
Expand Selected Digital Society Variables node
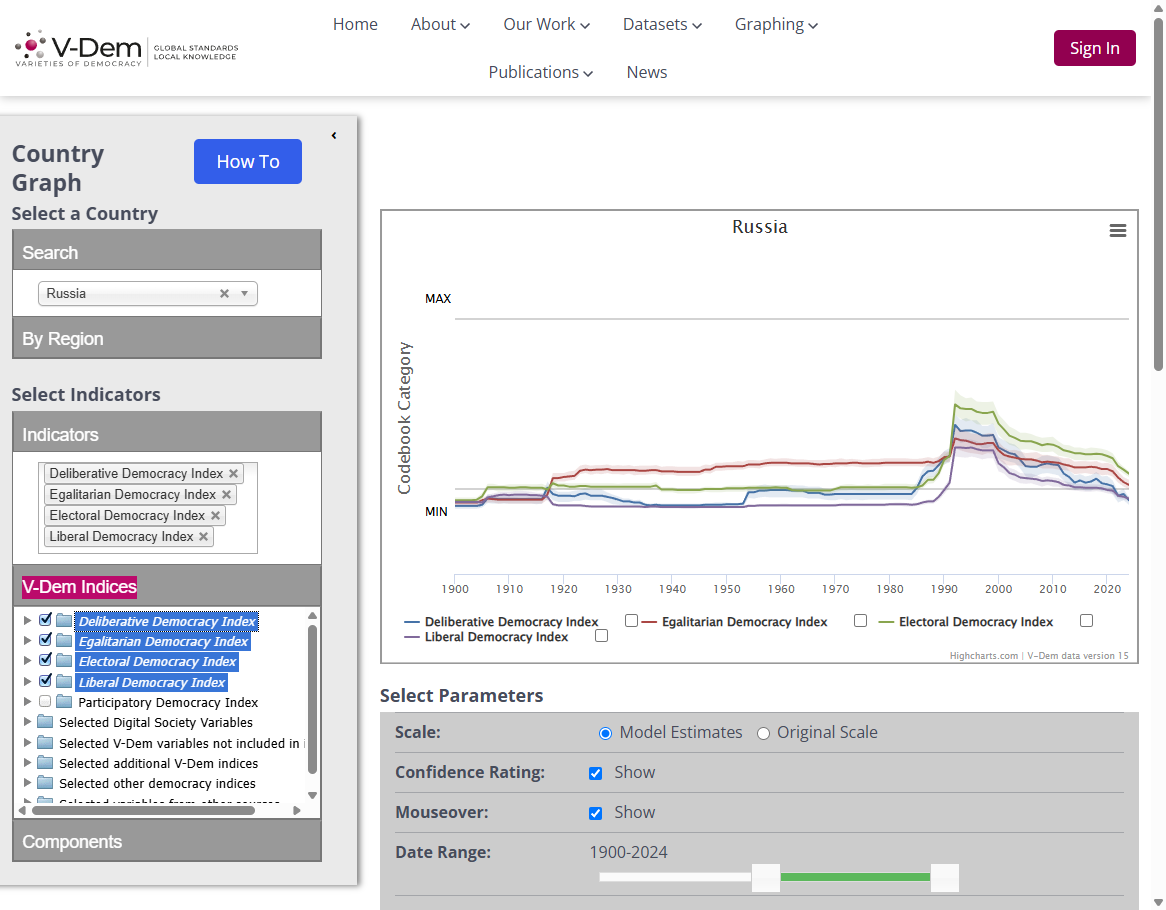tap(28, 721)
